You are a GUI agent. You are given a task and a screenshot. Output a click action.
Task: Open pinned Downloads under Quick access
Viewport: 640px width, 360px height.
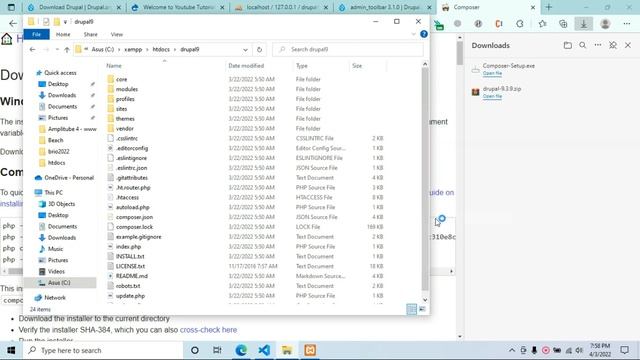click(62, 95)
